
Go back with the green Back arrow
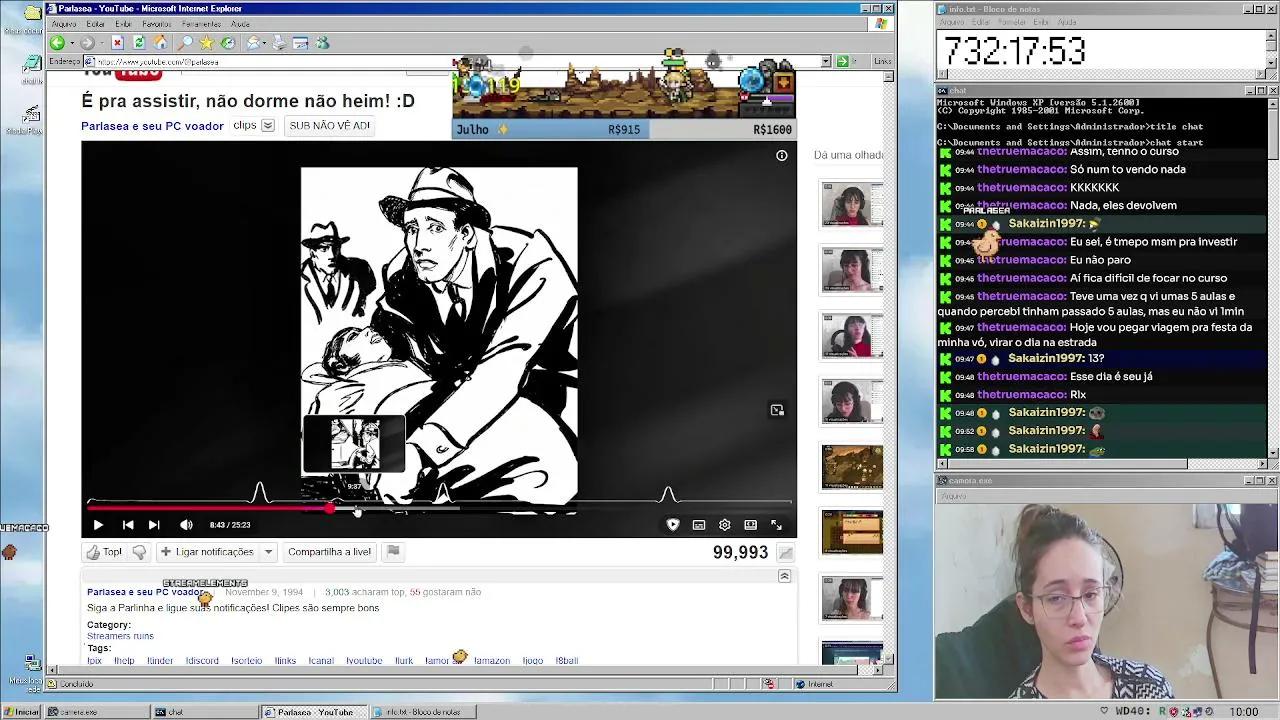(x=57, y=43)
